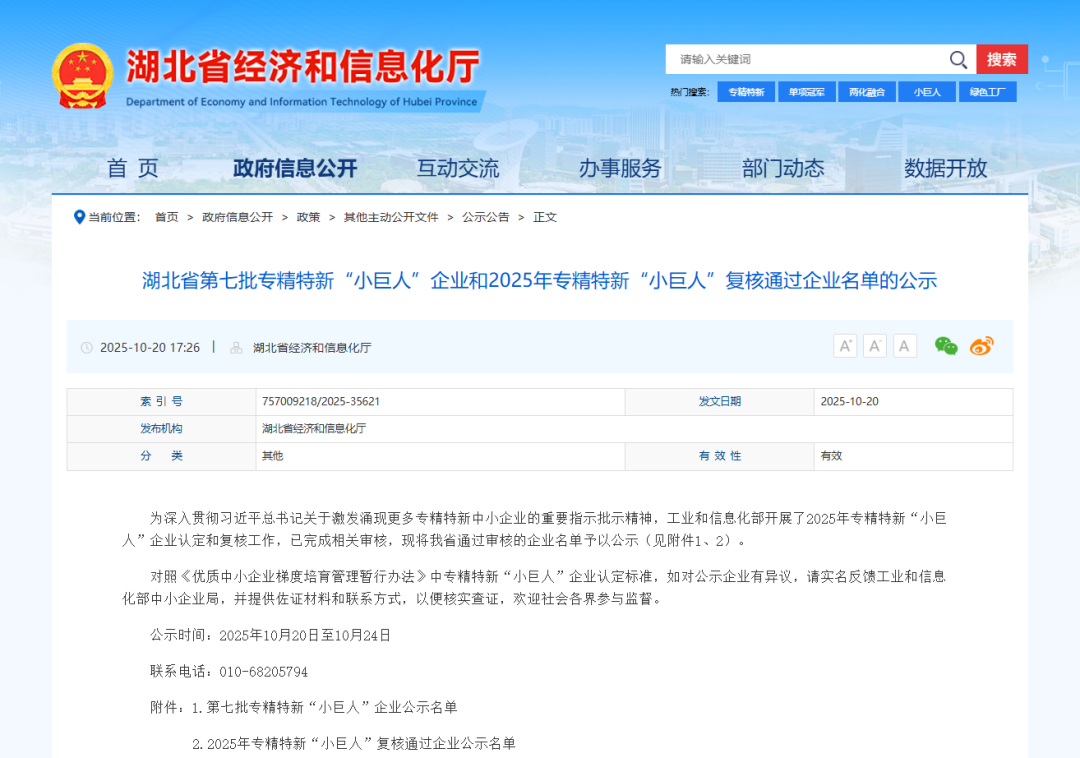
Task: Open the 首页 navigation tab
Action: pyautogui.click(x=133, y=168)
